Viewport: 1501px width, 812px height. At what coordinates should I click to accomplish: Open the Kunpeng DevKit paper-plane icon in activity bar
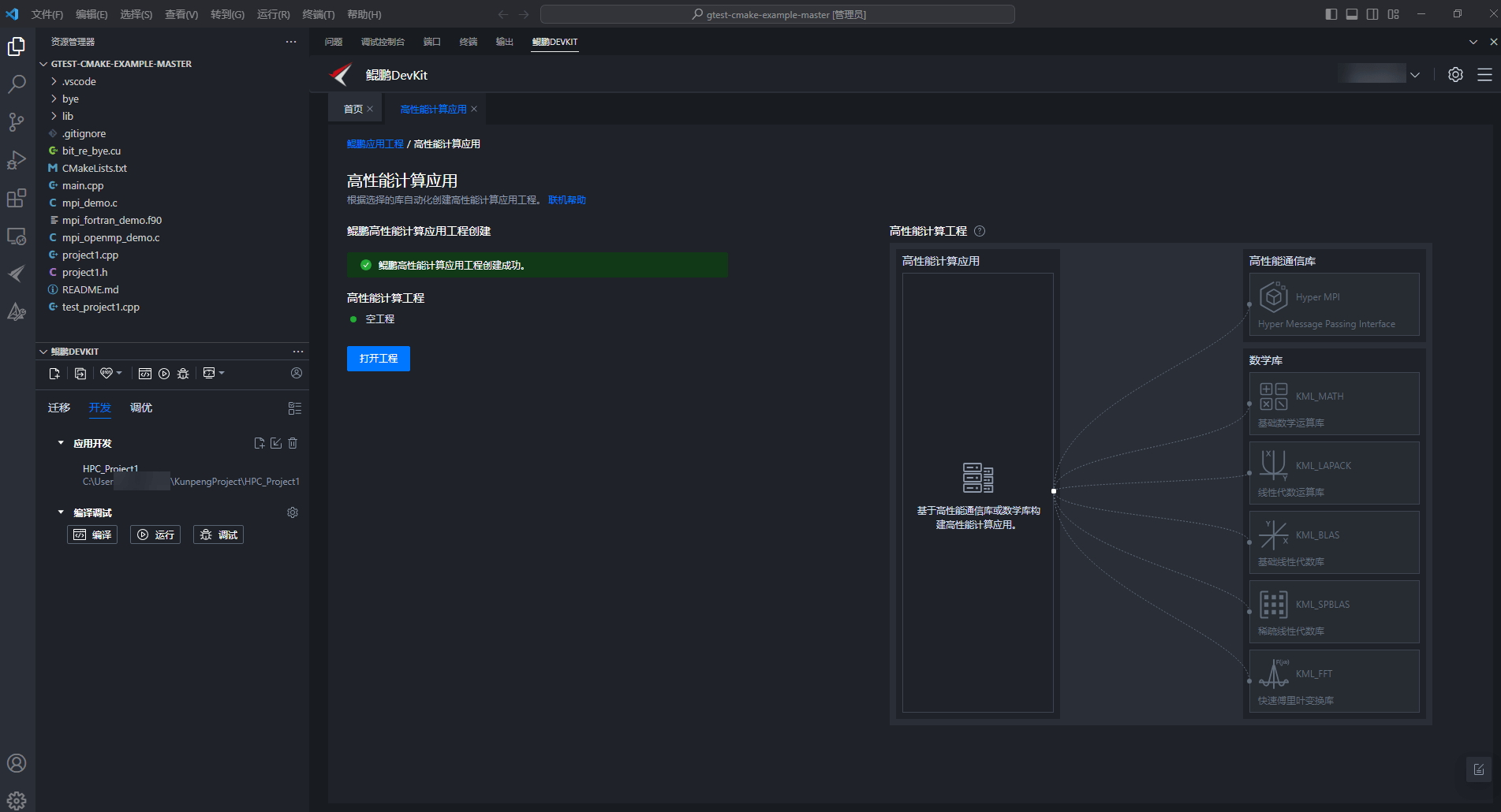17,274
